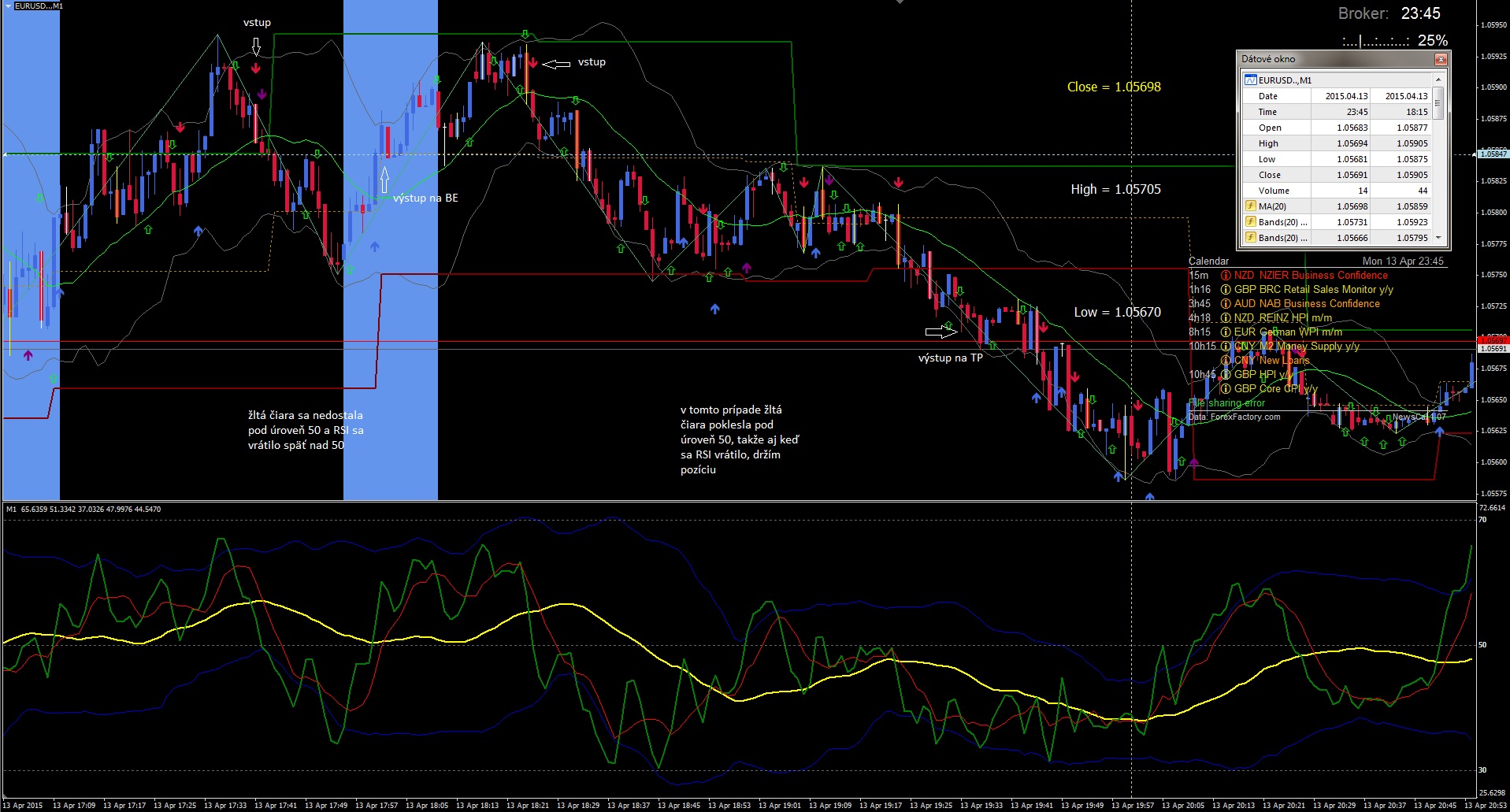Click the 'výstup na TP' chart text label
This screenshot has width=1510, height=812.
point(951,358)
